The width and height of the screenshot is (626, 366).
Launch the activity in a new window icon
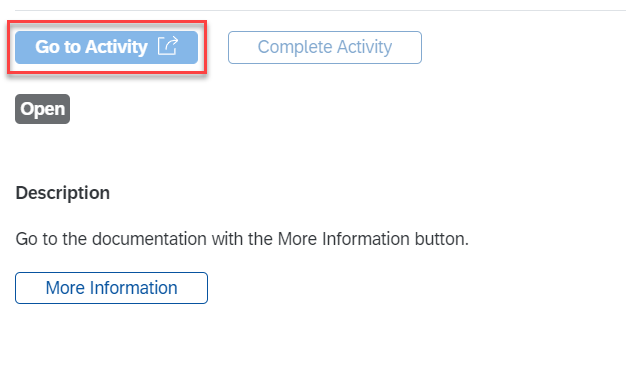pyautogui.click(x=168, y=46)
